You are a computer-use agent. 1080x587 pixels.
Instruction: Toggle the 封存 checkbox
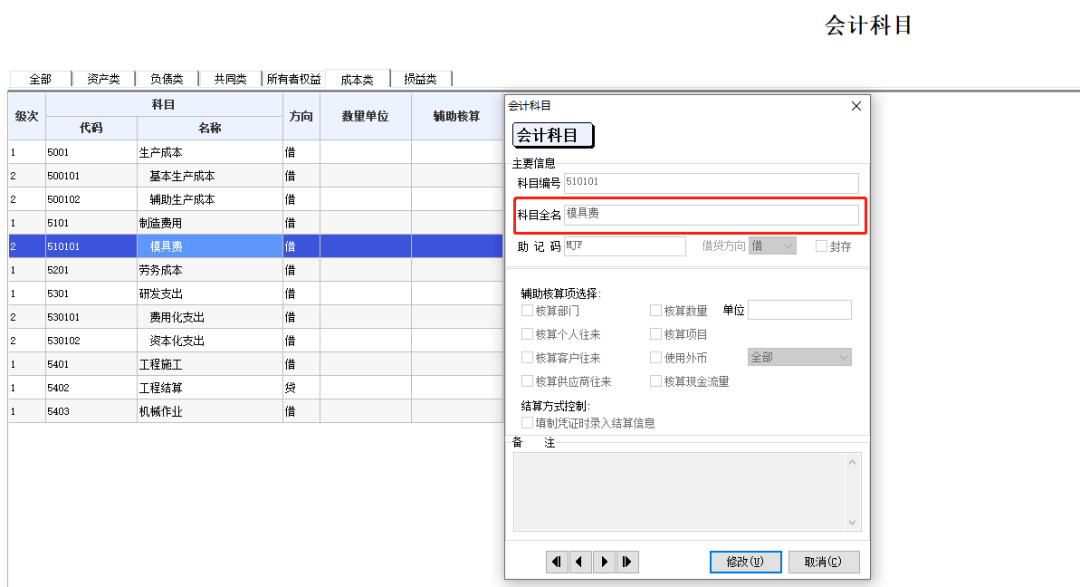821,246
